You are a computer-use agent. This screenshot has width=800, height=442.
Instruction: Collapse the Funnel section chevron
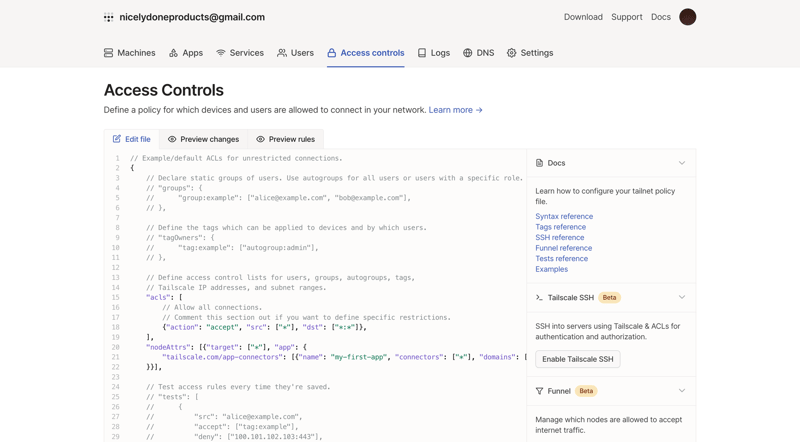[682, 390]
